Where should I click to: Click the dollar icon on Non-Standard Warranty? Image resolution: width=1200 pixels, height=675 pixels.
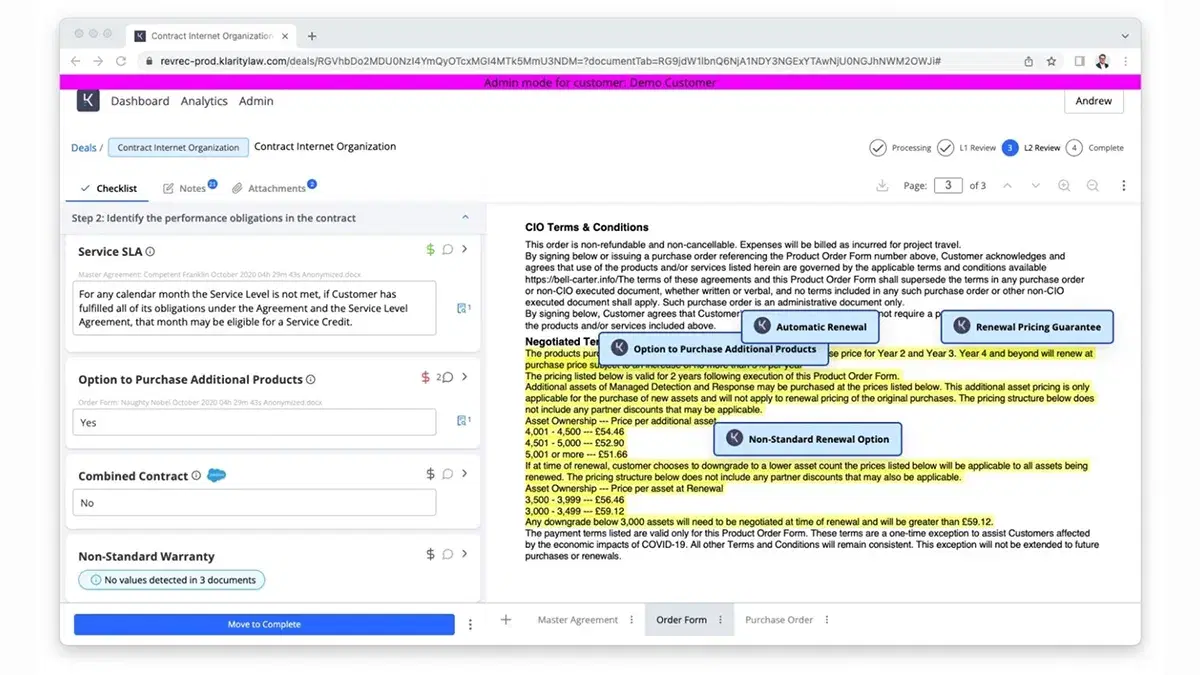coord(431,554)
